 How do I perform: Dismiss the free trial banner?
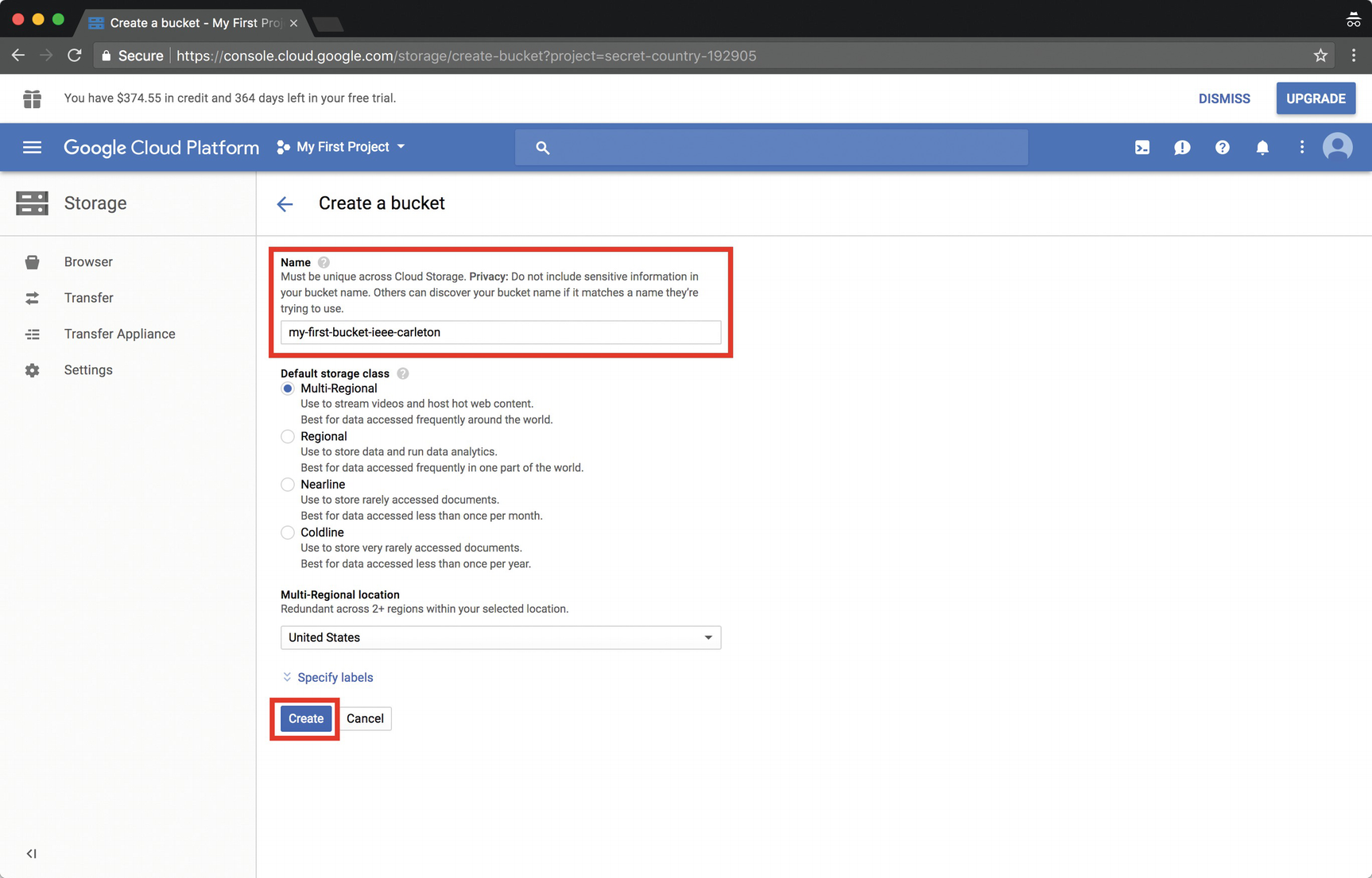coord(1224,99)
